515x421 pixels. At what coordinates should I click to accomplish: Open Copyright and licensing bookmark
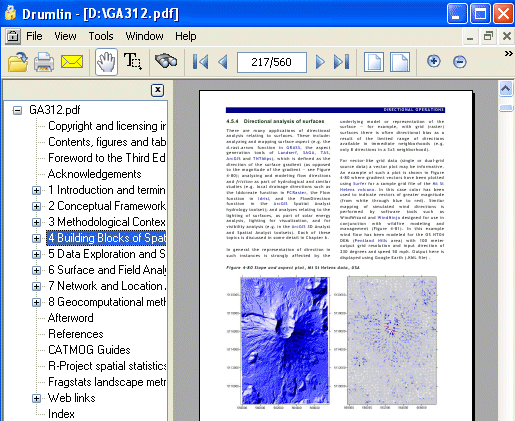(107, 126)
